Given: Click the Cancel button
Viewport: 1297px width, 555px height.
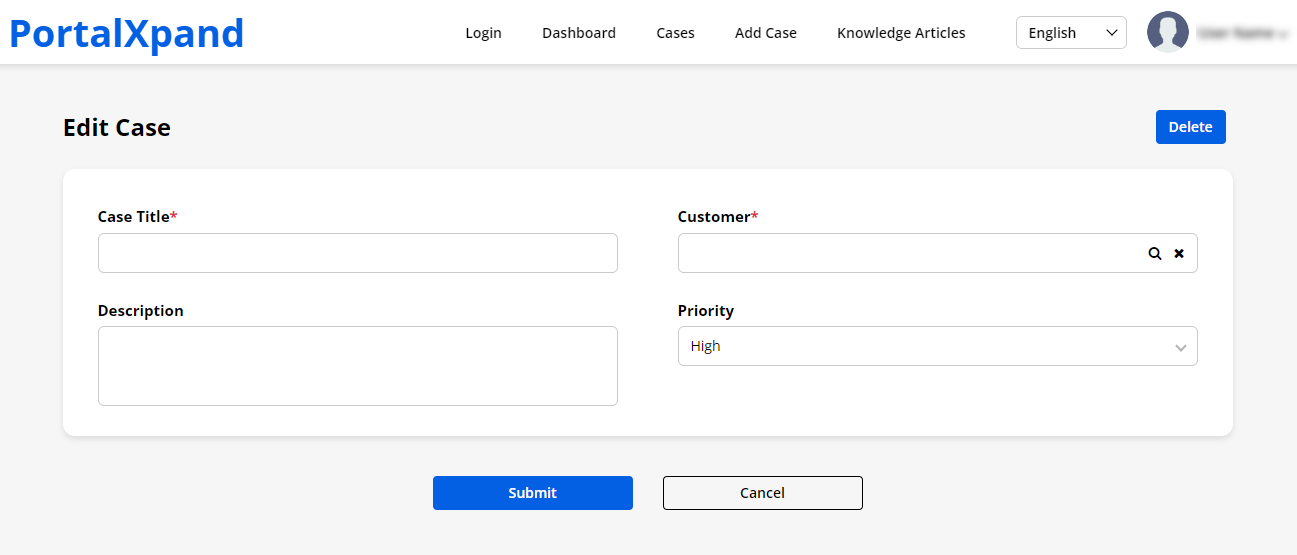Looking at the screenshot, I should [x=762, y=493].
